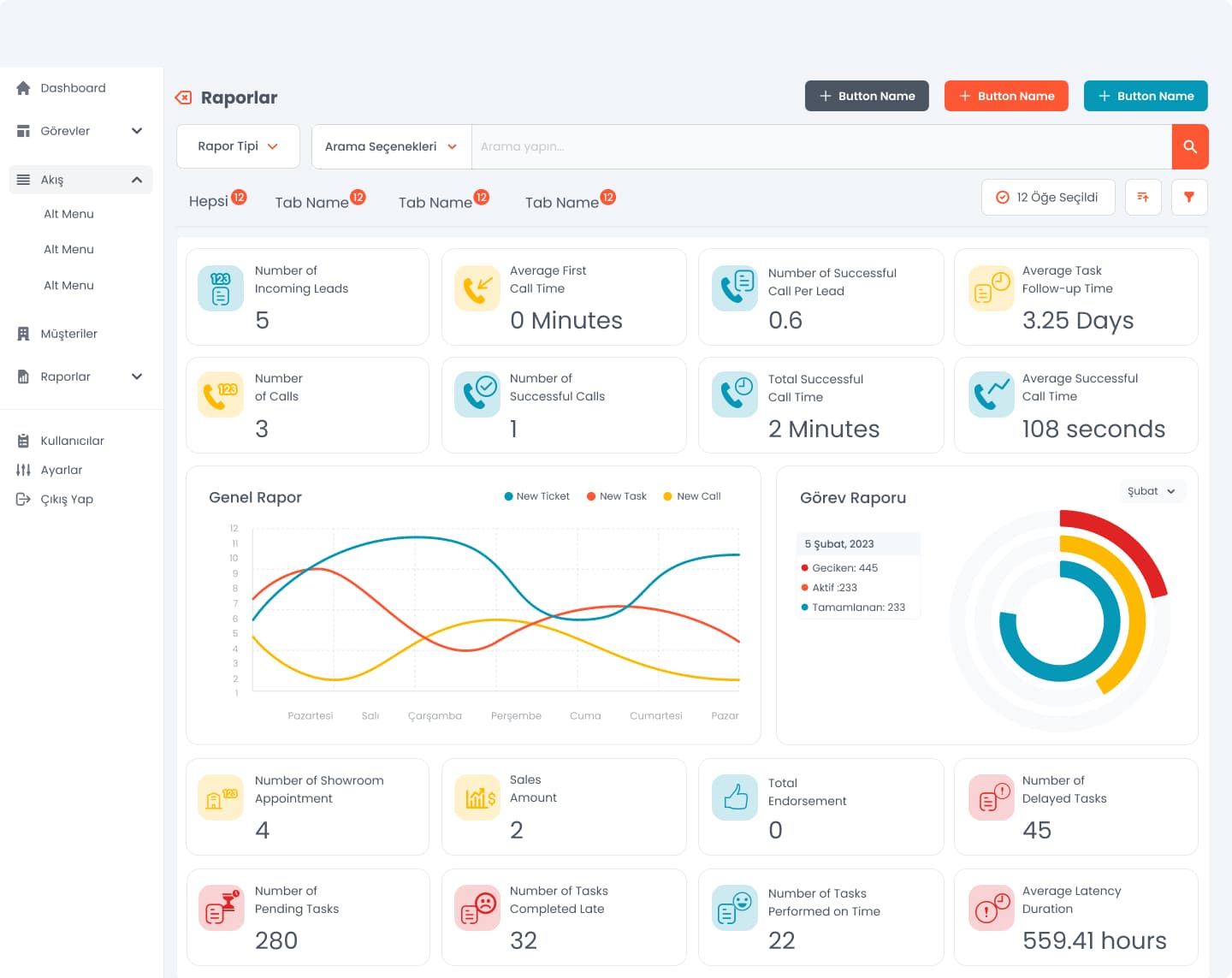Viewport: 1232px width, 978px height.
Task: Click the Number of Successful Calls icon
Action: click(477, 394)
